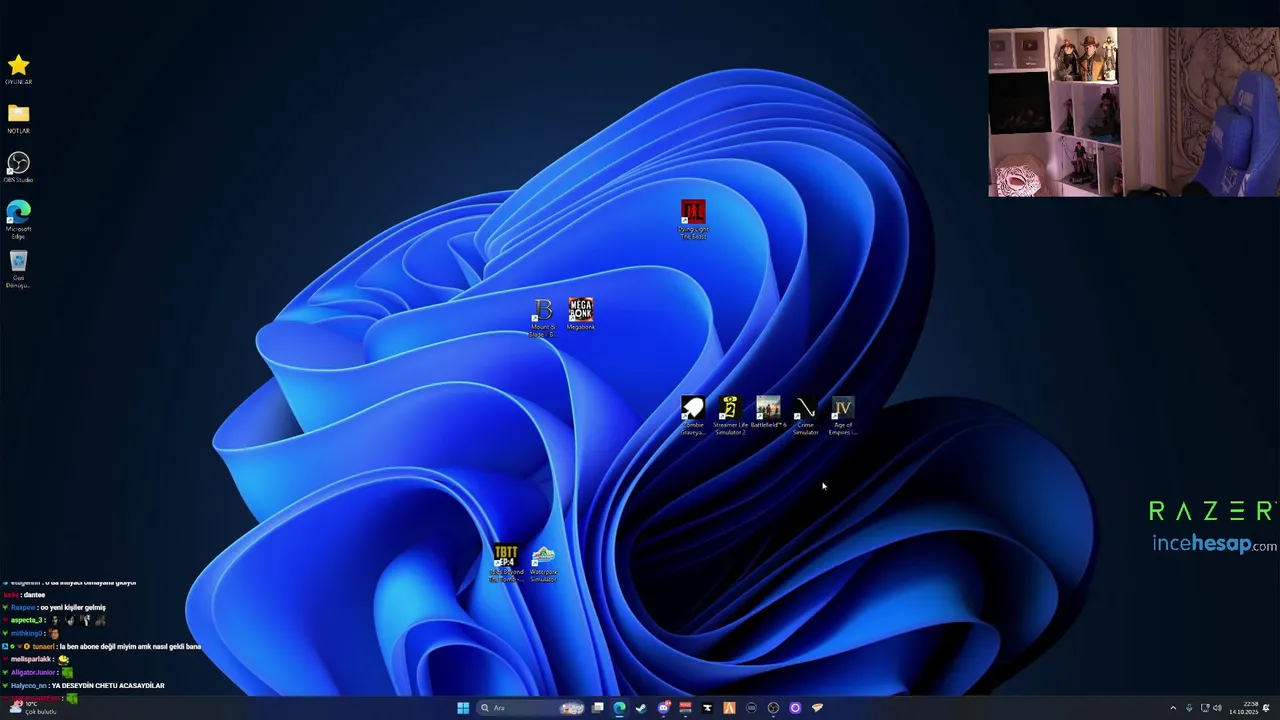Select the Zombie Graveyard shovel icon
This screenshot has width=1280, height=720.
(692, 415)
